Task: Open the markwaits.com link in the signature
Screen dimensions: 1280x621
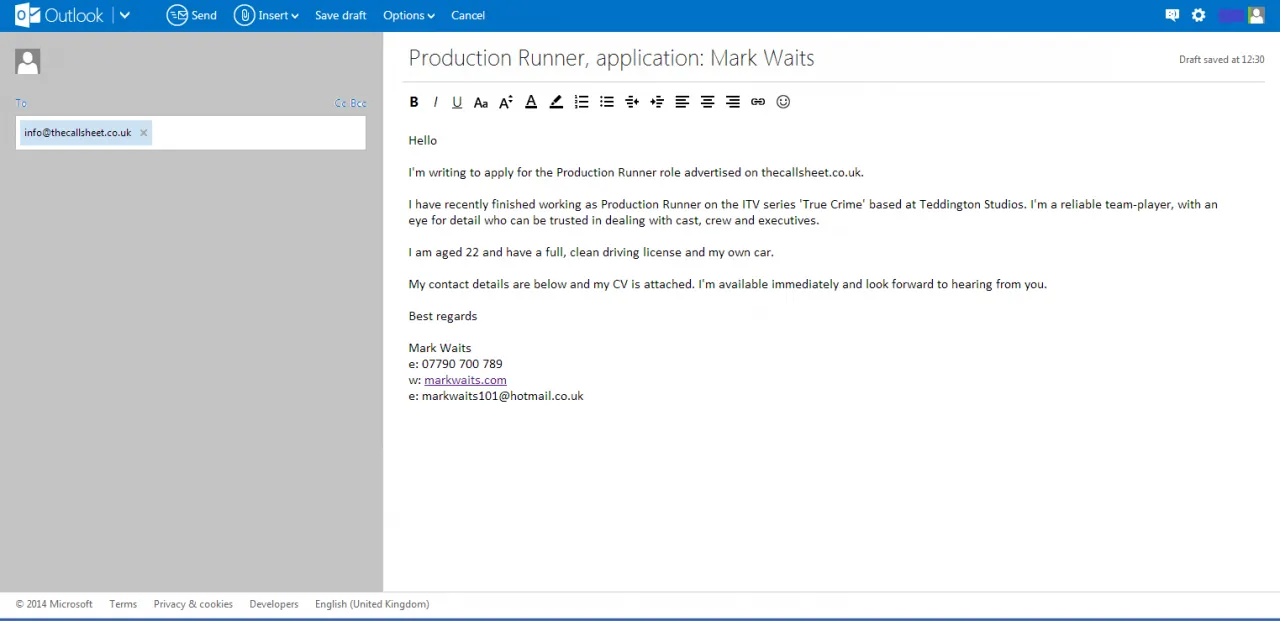Action: coord(465,380)
